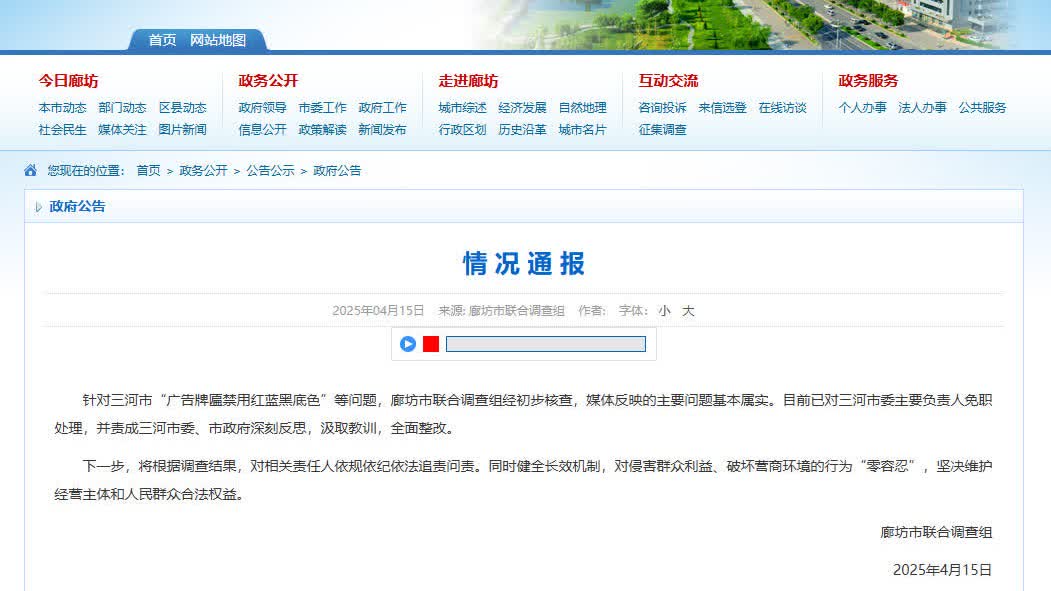Open the 政策解读 link
Screen dimensions: 1051x591
[x=322, y=130]
